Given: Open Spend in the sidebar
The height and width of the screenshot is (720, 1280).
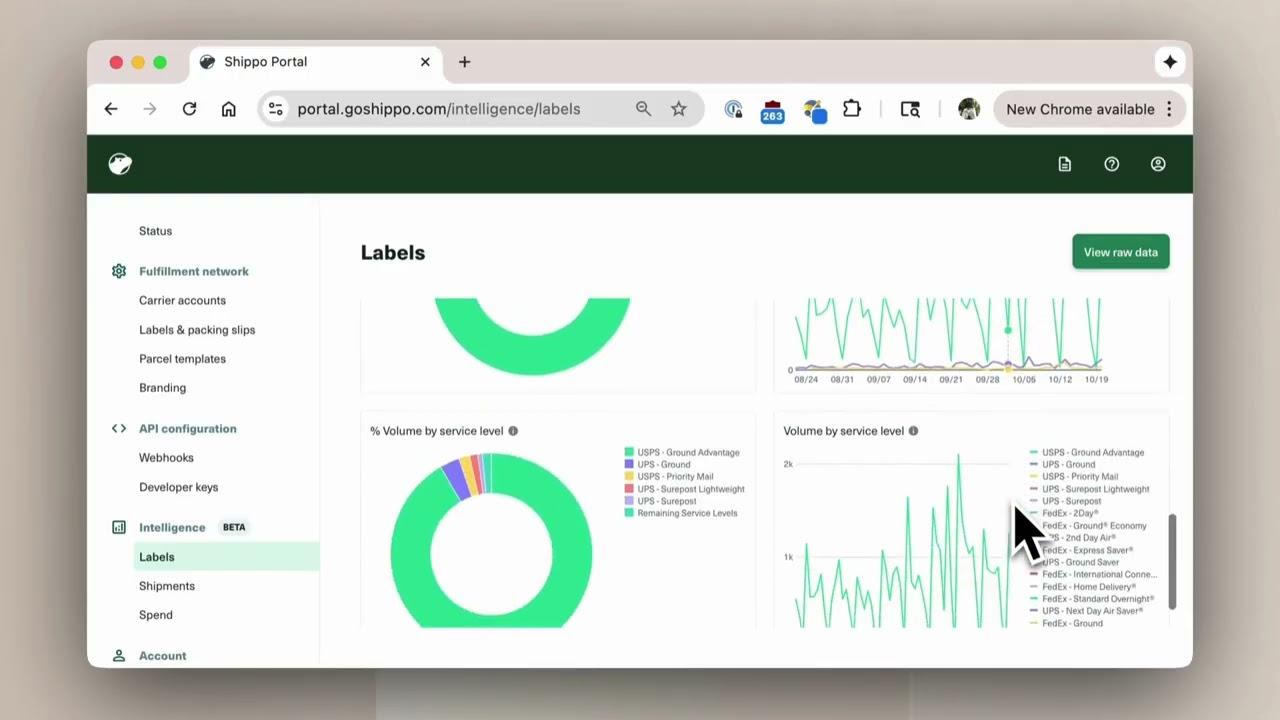Looking at the screenshot, I should pyautogui.click(x=156, y=615).
